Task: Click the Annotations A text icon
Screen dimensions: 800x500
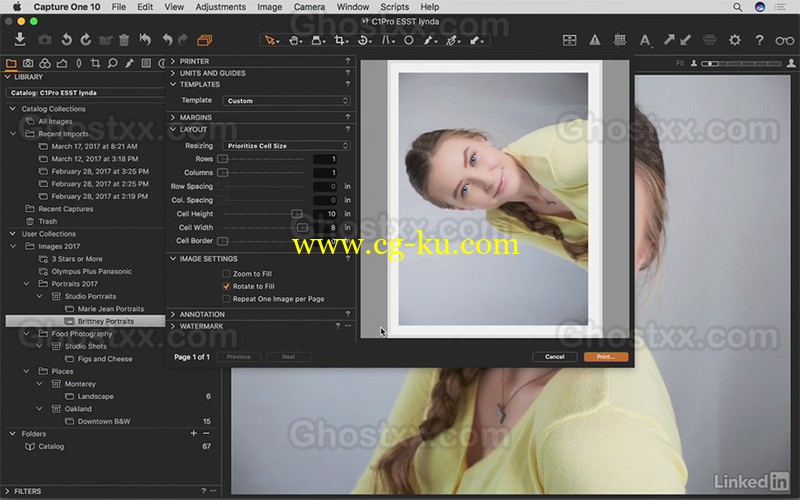Action: click(x=645, y=40)
